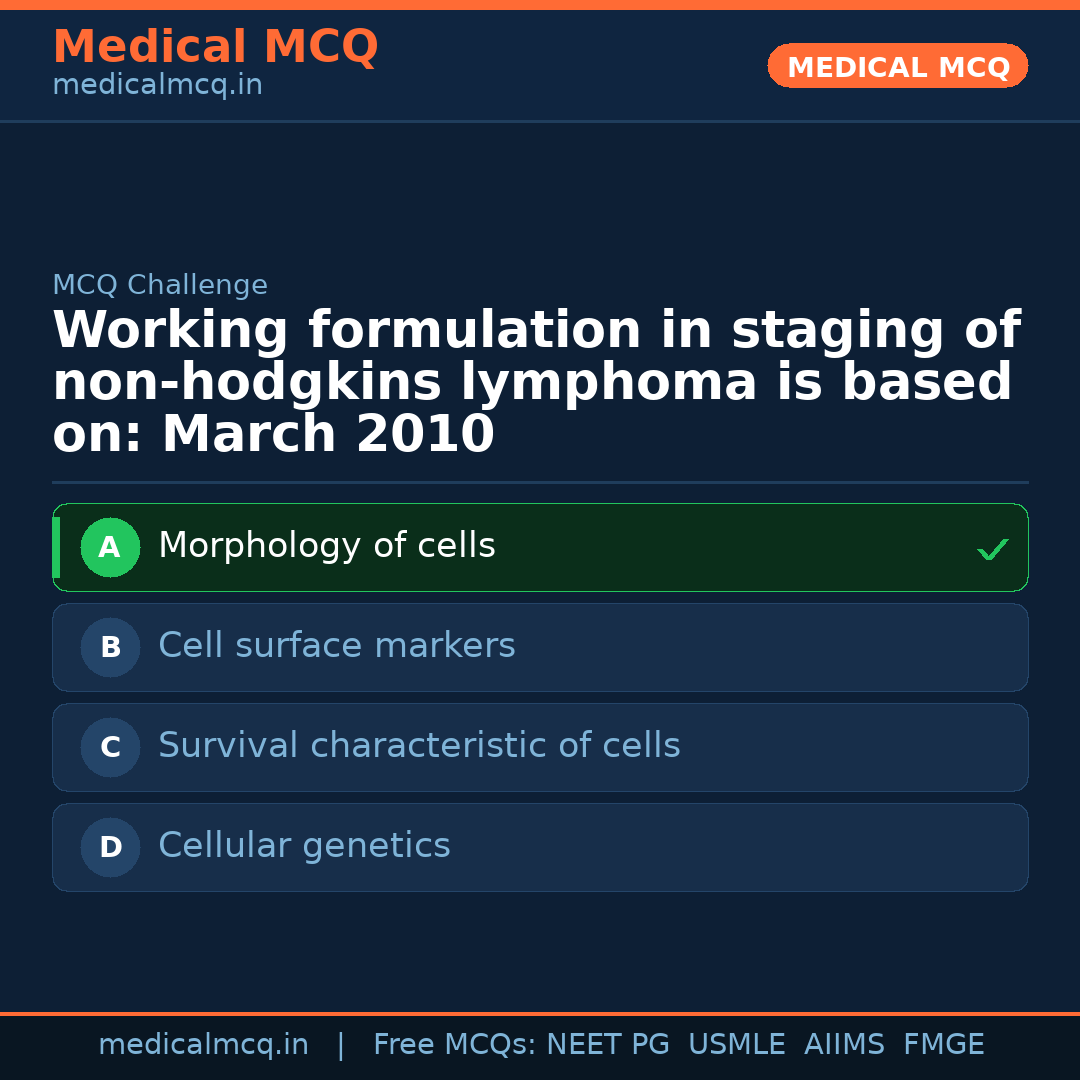
Task: Open medicalmcq.in link under the header title
Action: click(x=157, y=86)
